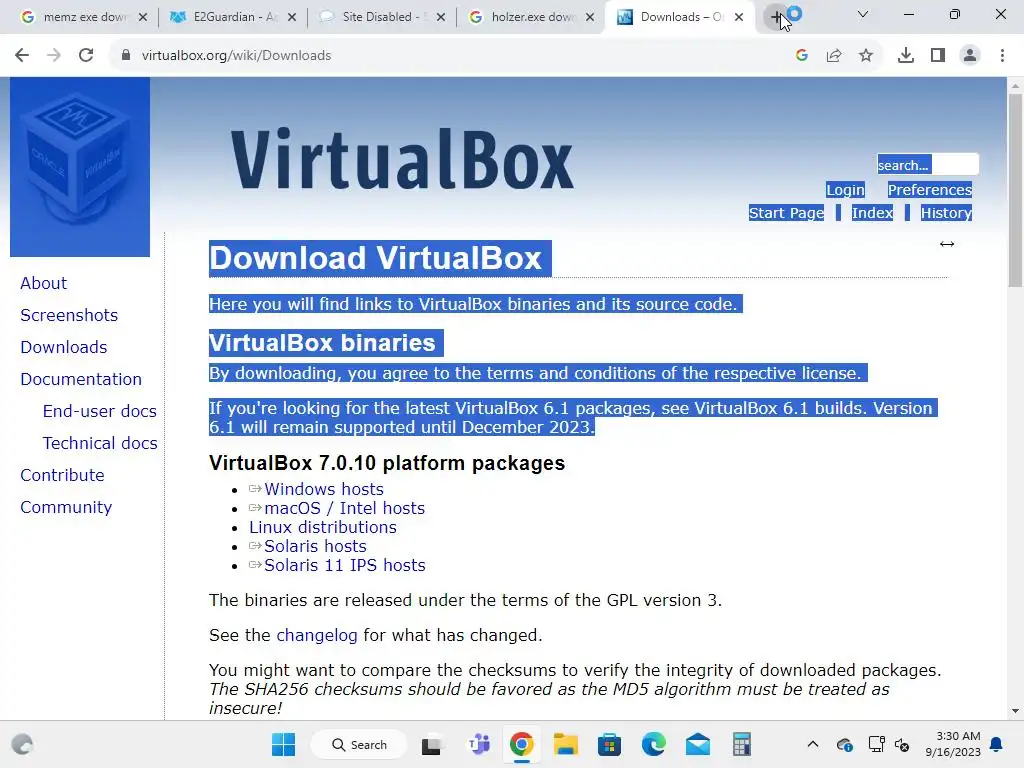The image size is (1024, 768).
Task: Close the E2Guardian tab
Action: click(x=292, y=17)
